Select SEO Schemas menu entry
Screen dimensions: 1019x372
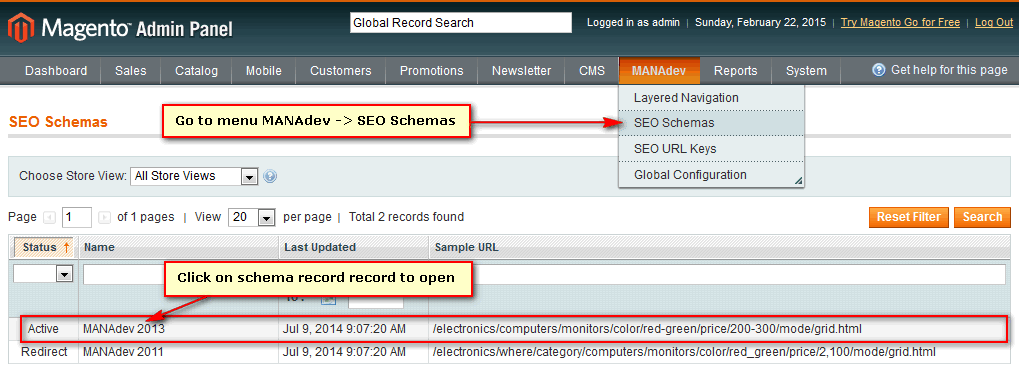coord(712,123)
